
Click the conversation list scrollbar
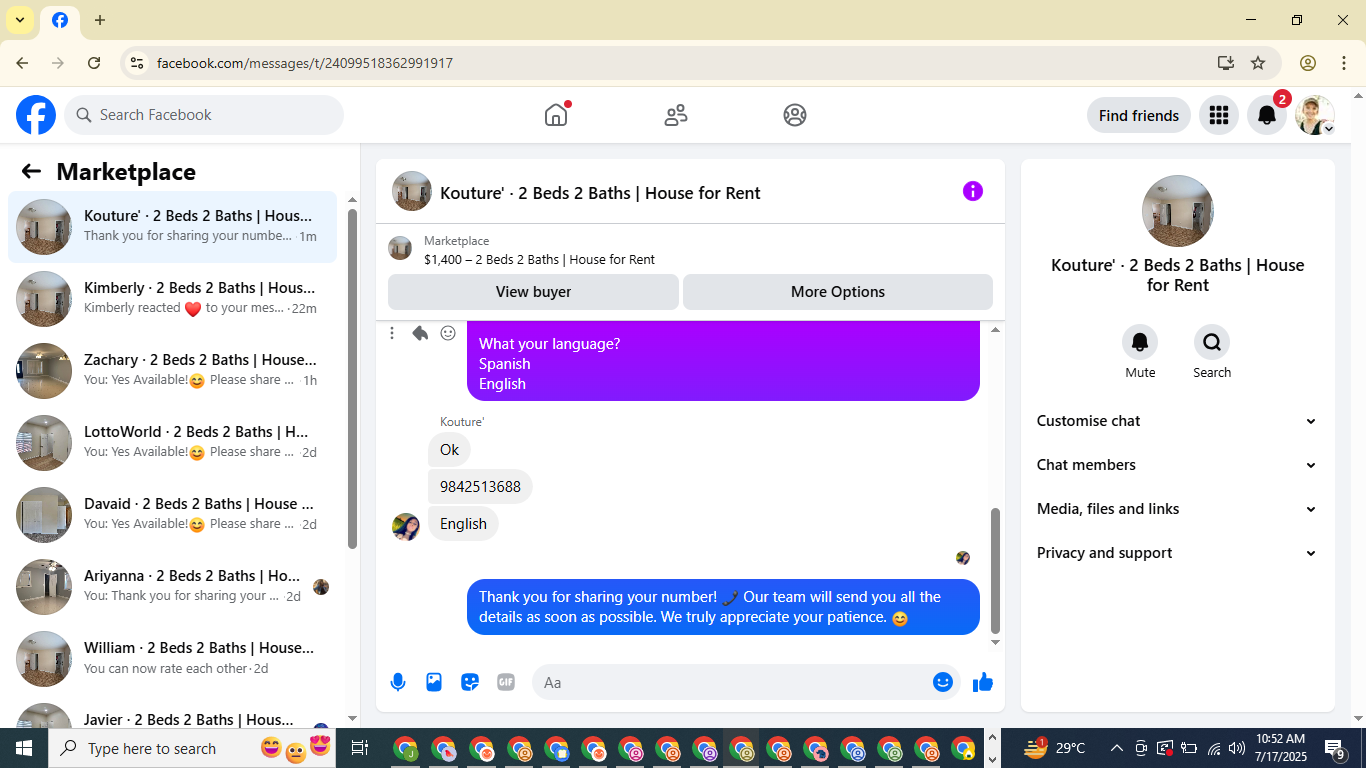click(x=352, y=378)
